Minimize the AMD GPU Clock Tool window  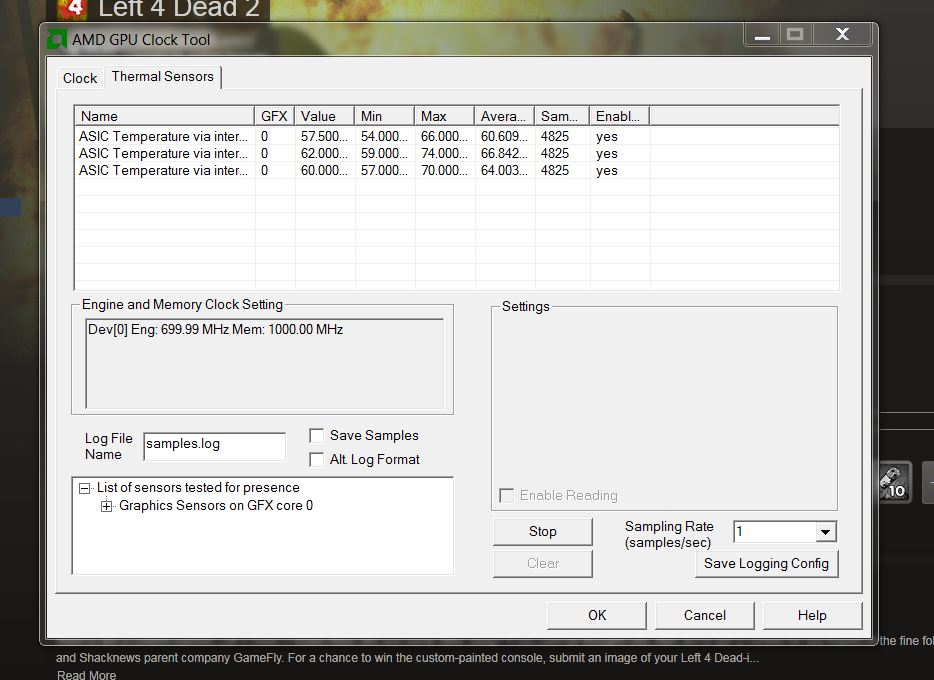pyautogui.click(x=762, y=35)
